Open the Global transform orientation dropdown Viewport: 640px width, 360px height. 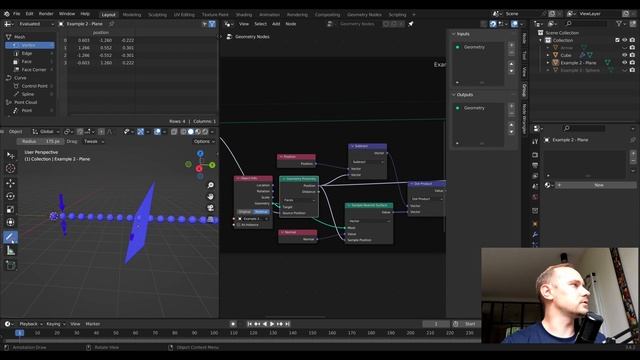pos(46,132)
